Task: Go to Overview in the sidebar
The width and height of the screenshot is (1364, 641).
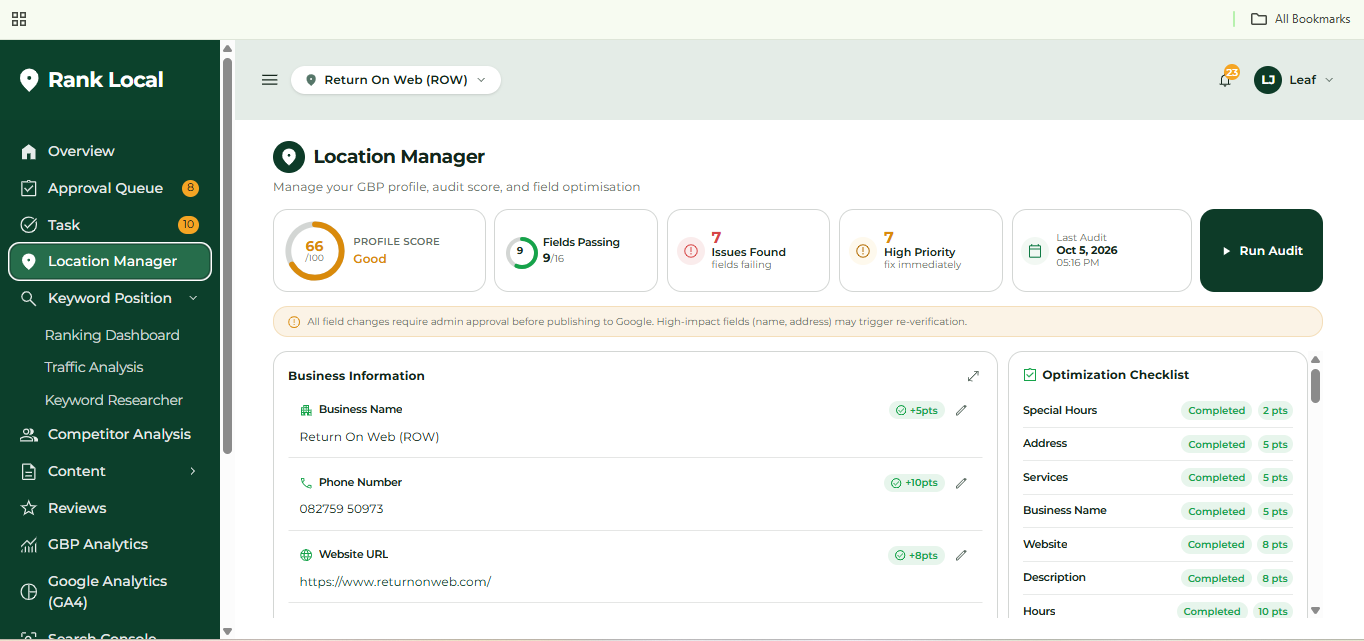Action: coord(81,151)
